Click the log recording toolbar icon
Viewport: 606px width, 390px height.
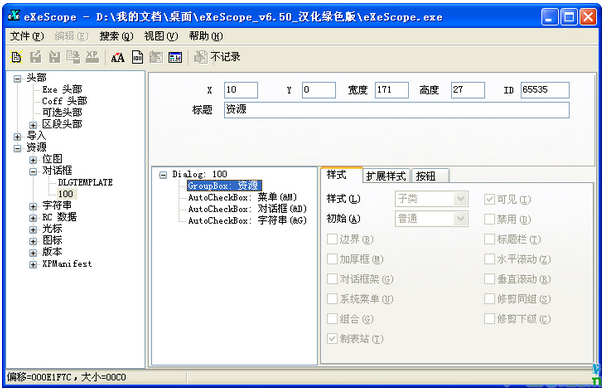[200, 57]
